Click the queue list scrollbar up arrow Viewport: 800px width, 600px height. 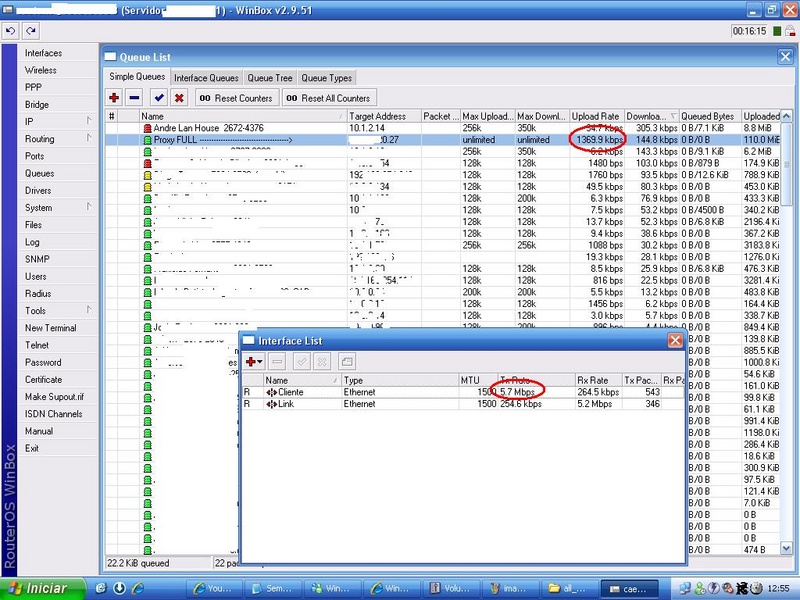[786, 116]
